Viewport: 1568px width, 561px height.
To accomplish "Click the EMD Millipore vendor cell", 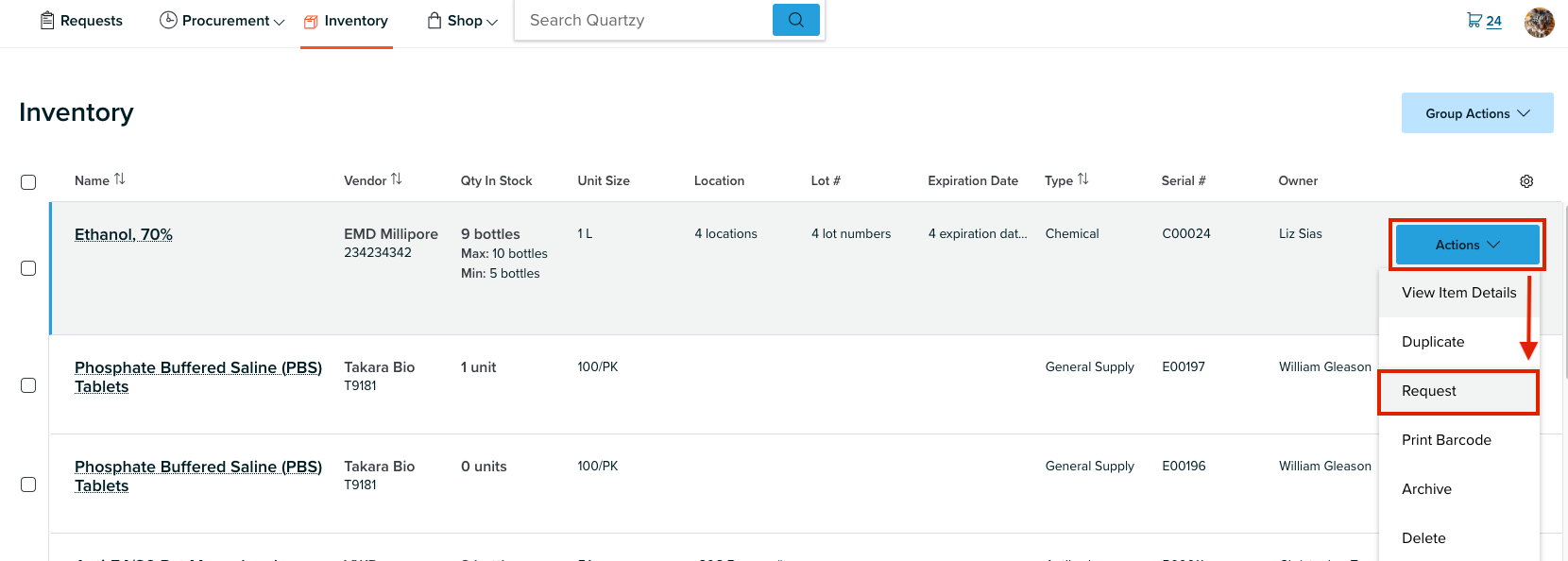I will click(x=391, y=234).
